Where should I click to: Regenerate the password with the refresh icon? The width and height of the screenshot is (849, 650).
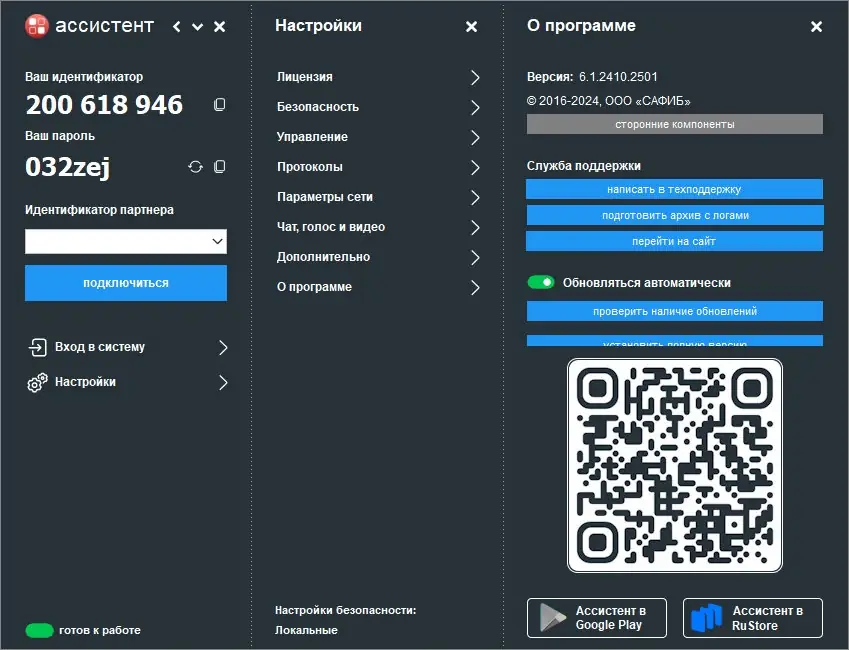tap(195, 167)
